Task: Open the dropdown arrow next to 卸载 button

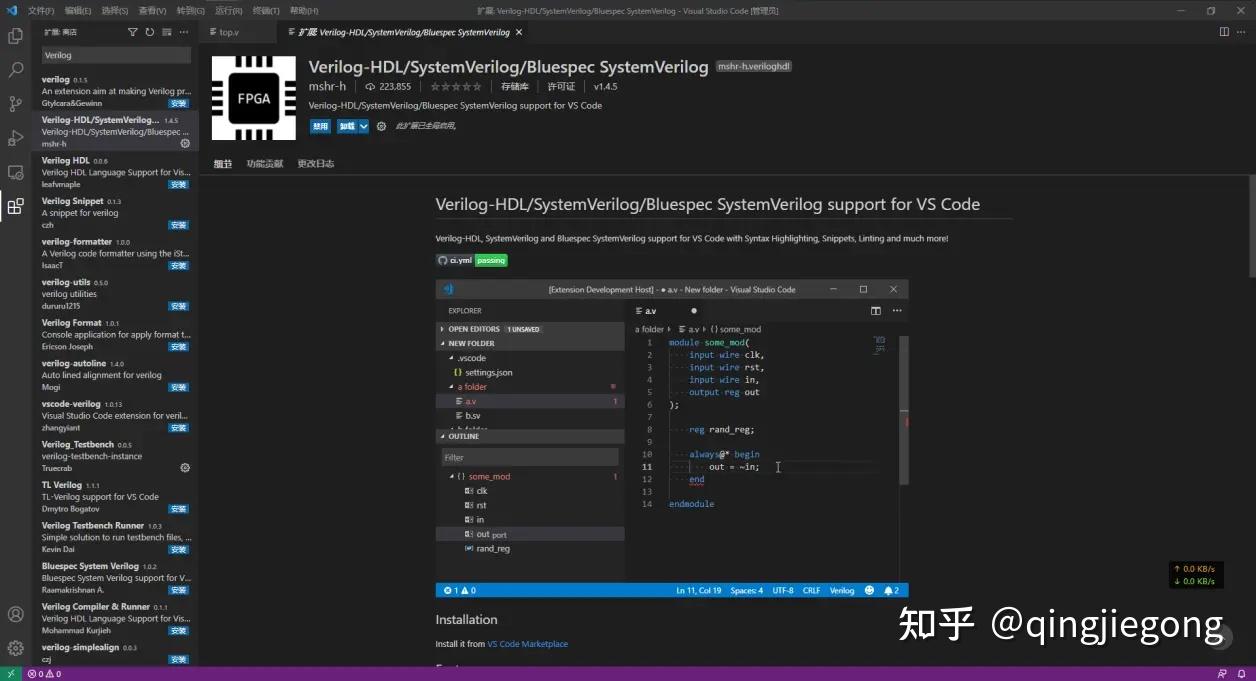Action: (x=362, y=126)
